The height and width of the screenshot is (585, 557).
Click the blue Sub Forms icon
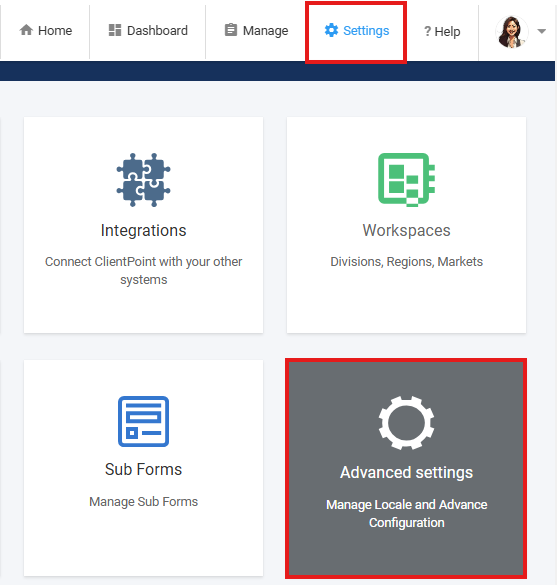(x=144, y=421)
